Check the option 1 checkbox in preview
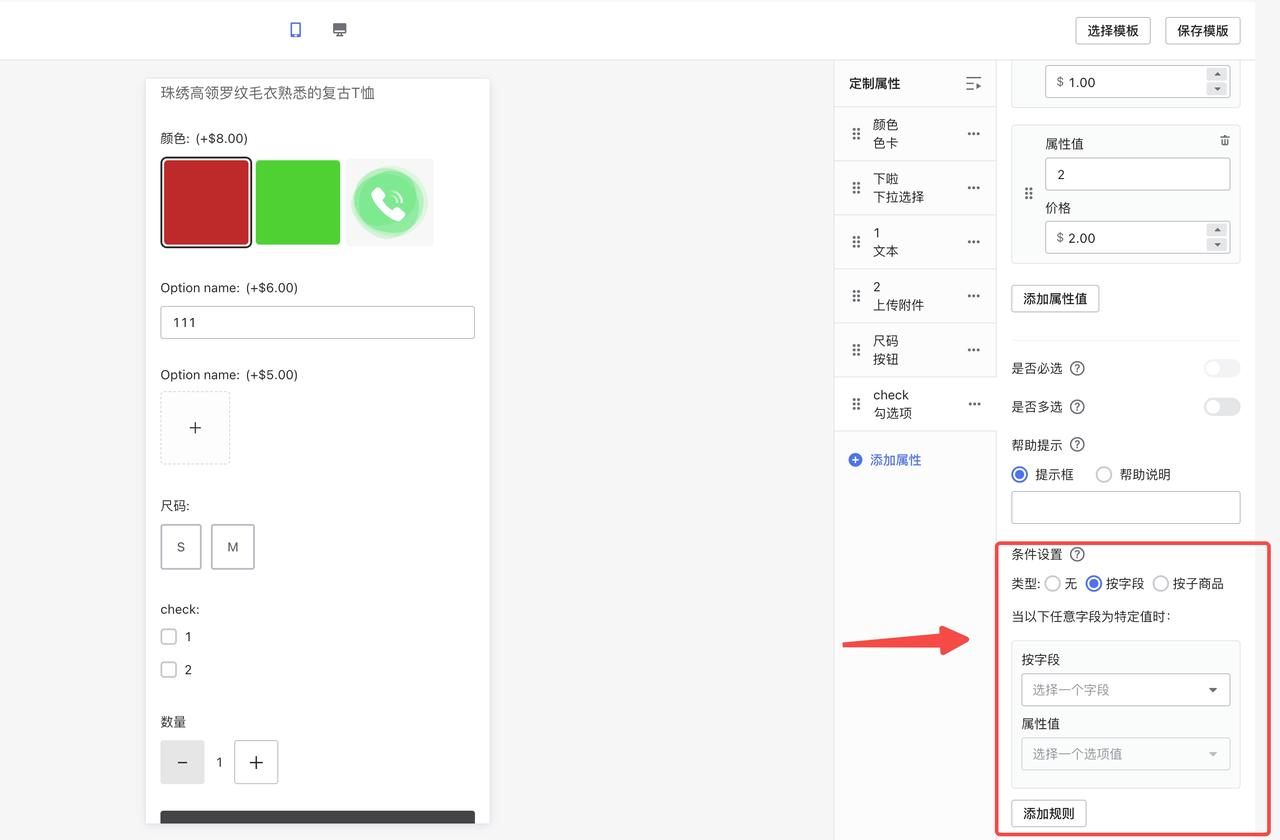 pyautogui.click(x=169, y=637)
